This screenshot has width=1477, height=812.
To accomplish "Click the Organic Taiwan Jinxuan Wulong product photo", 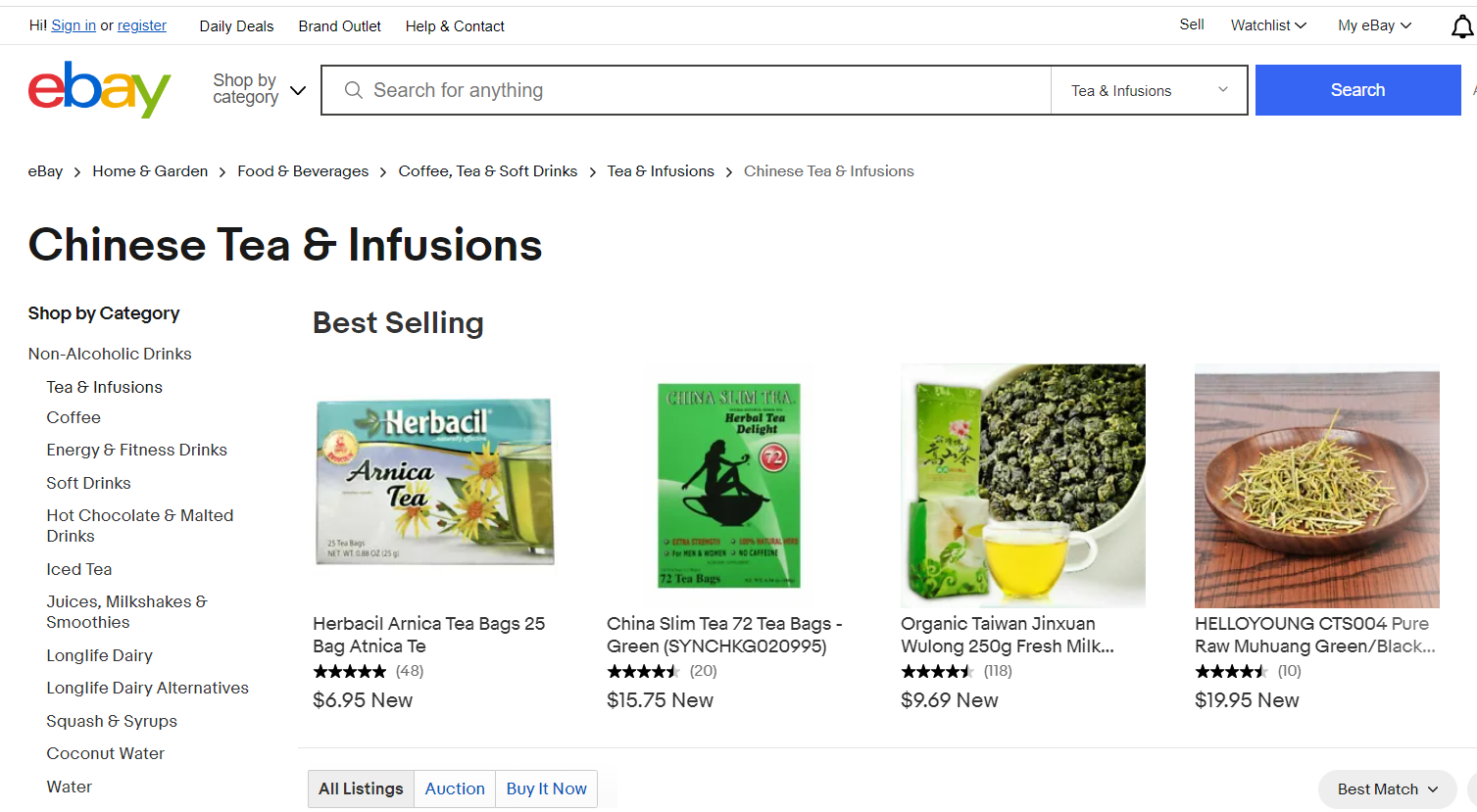I will point(1022,486).
